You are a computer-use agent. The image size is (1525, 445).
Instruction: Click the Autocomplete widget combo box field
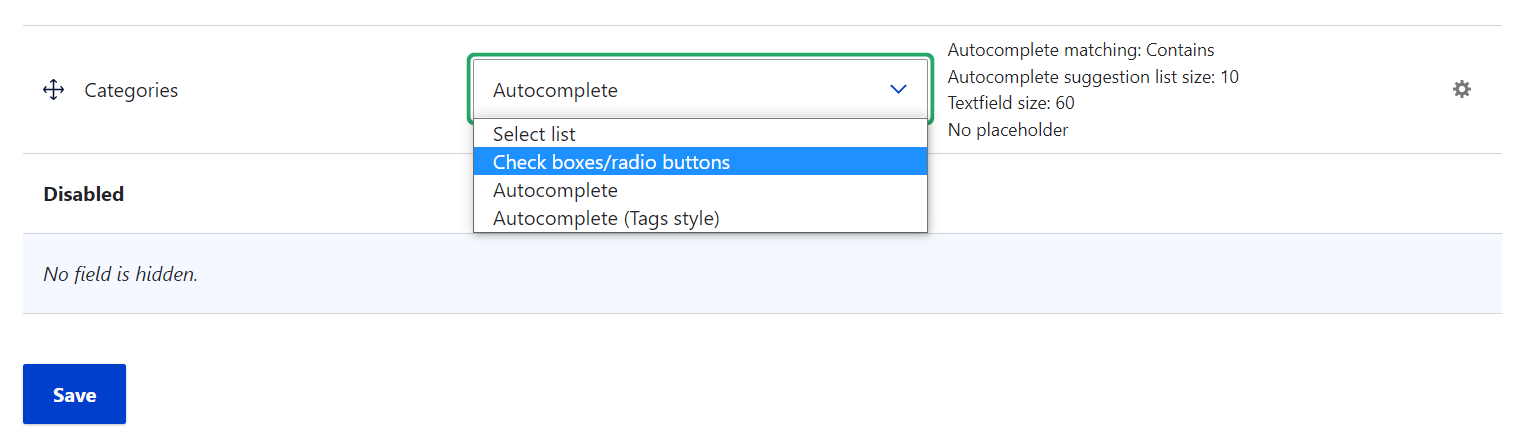(x=680, y=90)
